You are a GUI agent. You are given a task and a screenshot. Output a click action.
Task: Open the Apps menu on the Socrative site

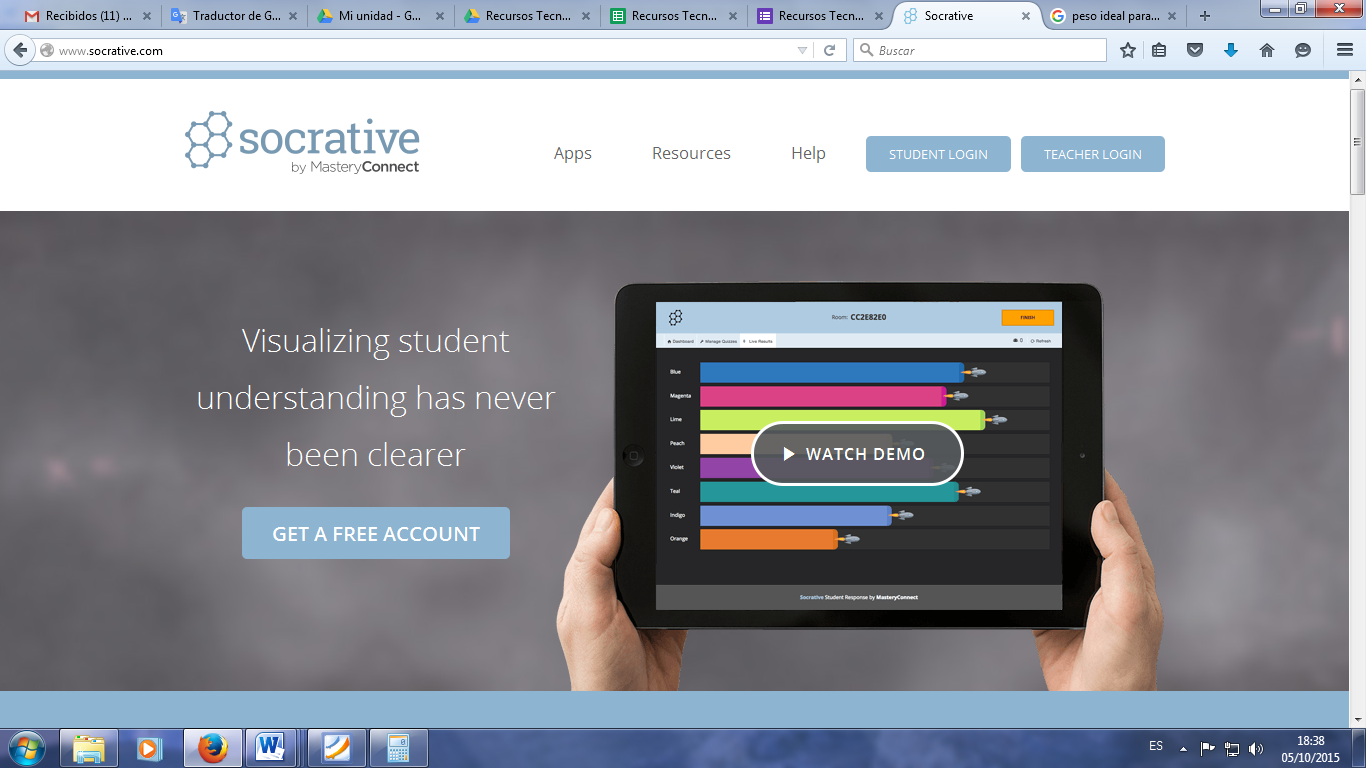[x=573, y=153]
